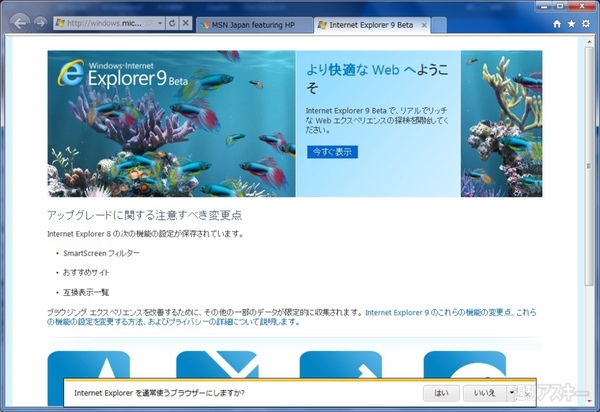Click the fourth blue feature tile icon
The height and width of the screenshot is (412, 600).
tap(465, 365)
